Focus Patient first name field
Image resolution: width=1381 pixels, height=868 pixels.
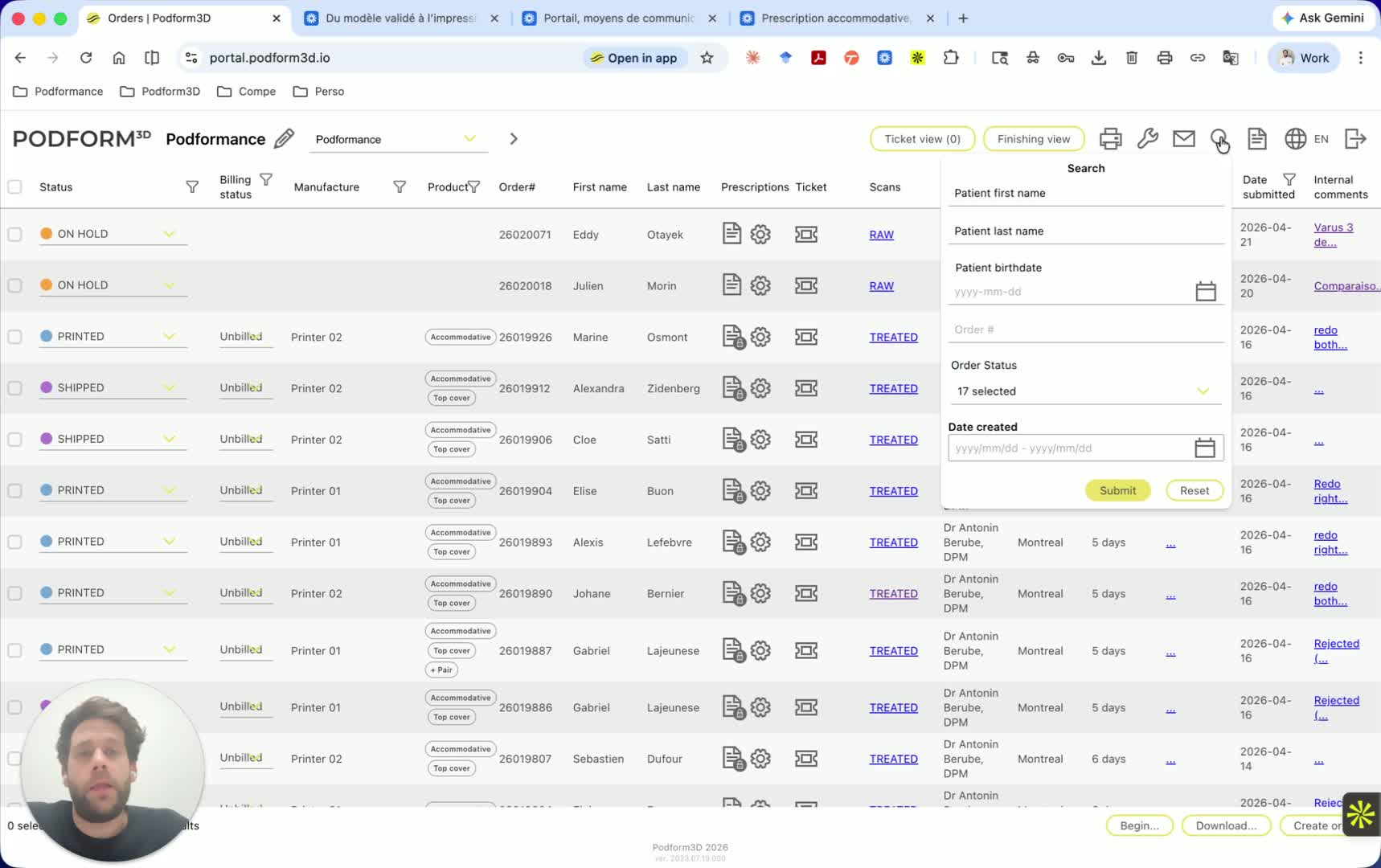[x=1086, y=193]
